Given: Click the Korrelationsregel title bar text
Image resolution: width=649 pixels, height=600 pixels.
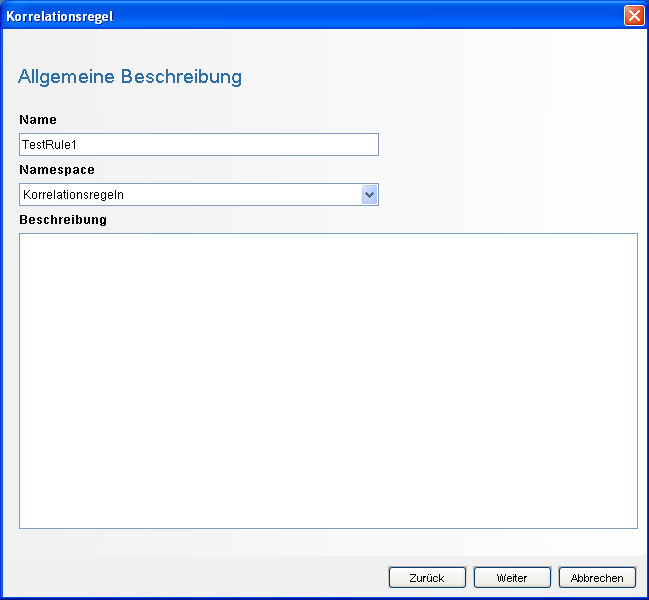Looking at the screenshot, I should [60, 17].
